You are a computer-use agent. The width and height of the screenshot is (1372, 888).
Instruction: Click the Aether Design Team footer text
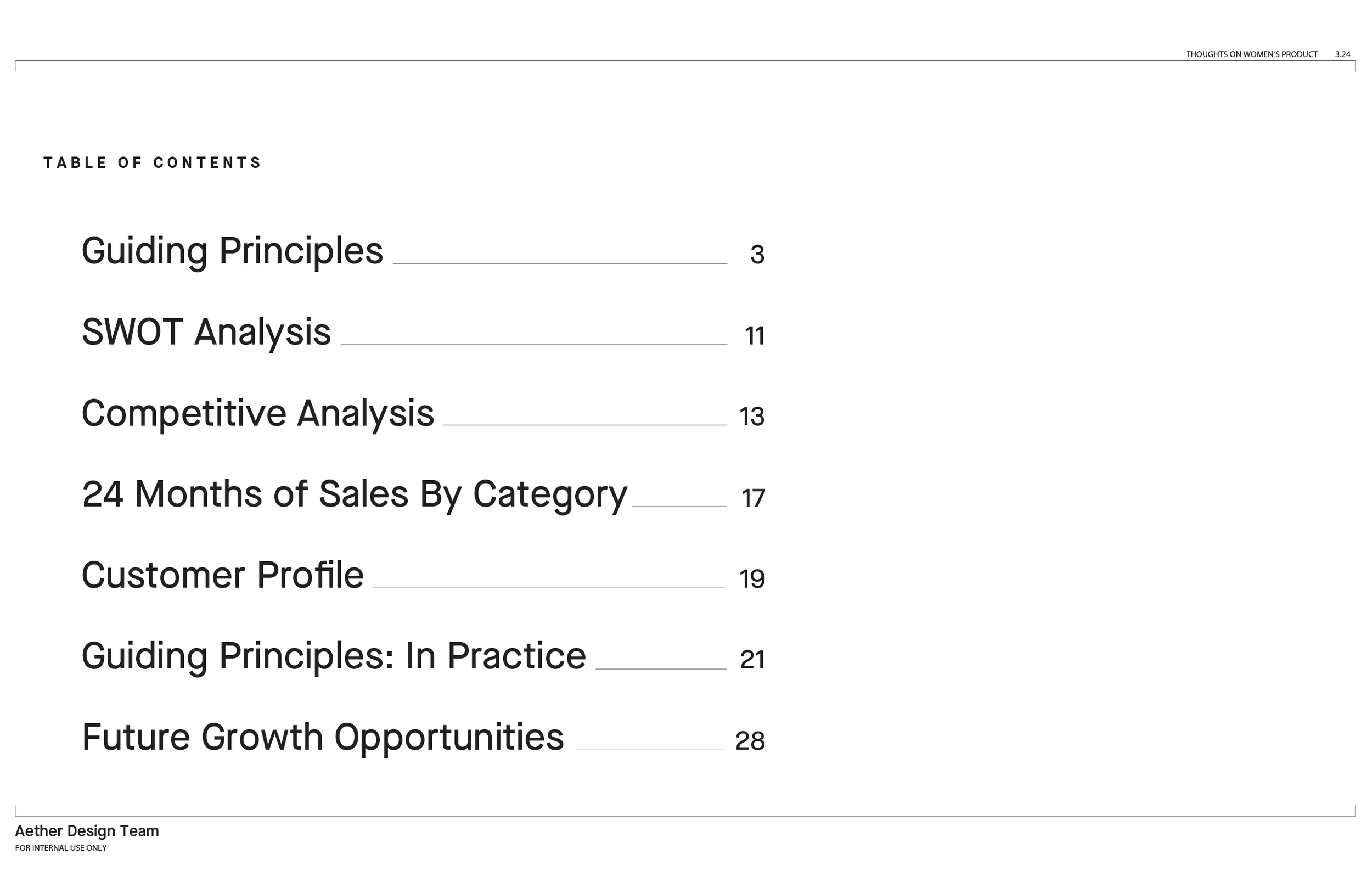[87, 831]
